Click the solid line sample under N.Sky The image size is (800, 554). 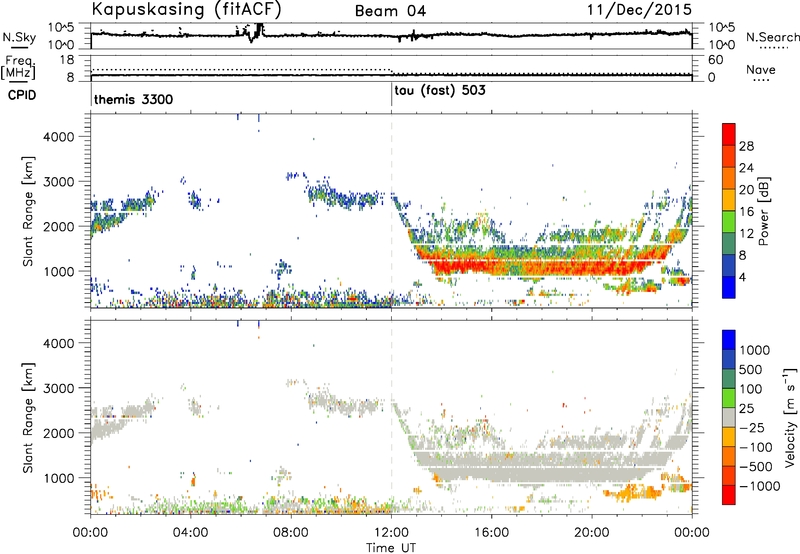click(19, 48)
